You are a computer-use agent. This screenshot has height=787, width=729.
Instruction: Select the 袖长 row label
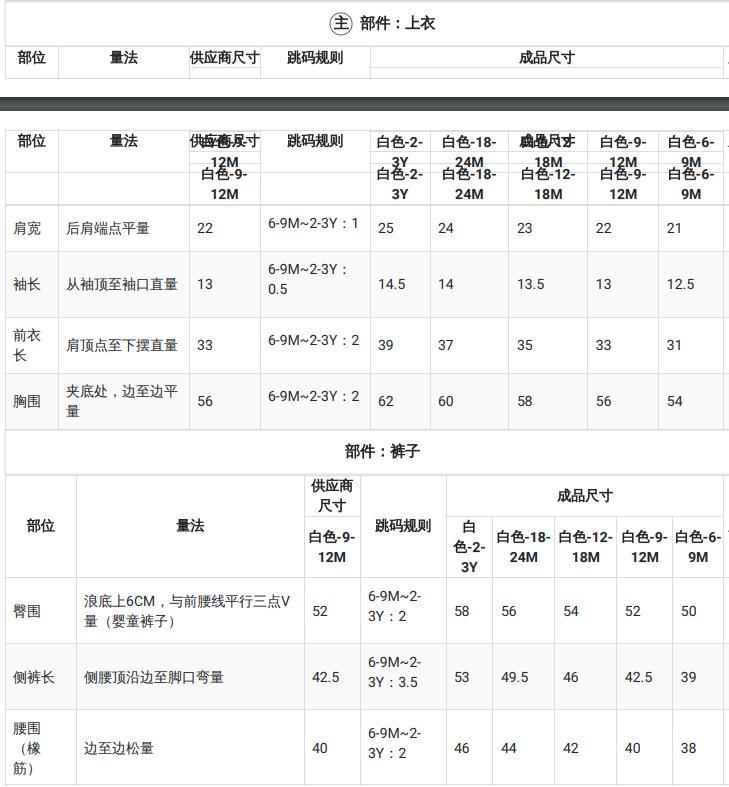(x=28, y=284)
